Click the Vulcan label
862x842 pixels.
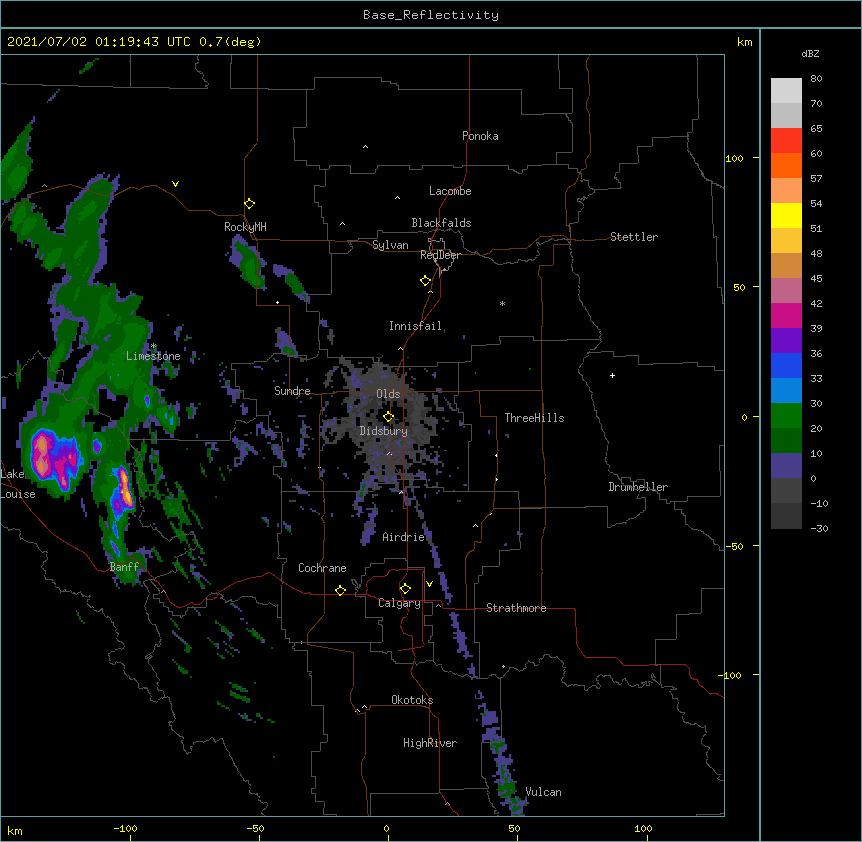coord(543,792)
